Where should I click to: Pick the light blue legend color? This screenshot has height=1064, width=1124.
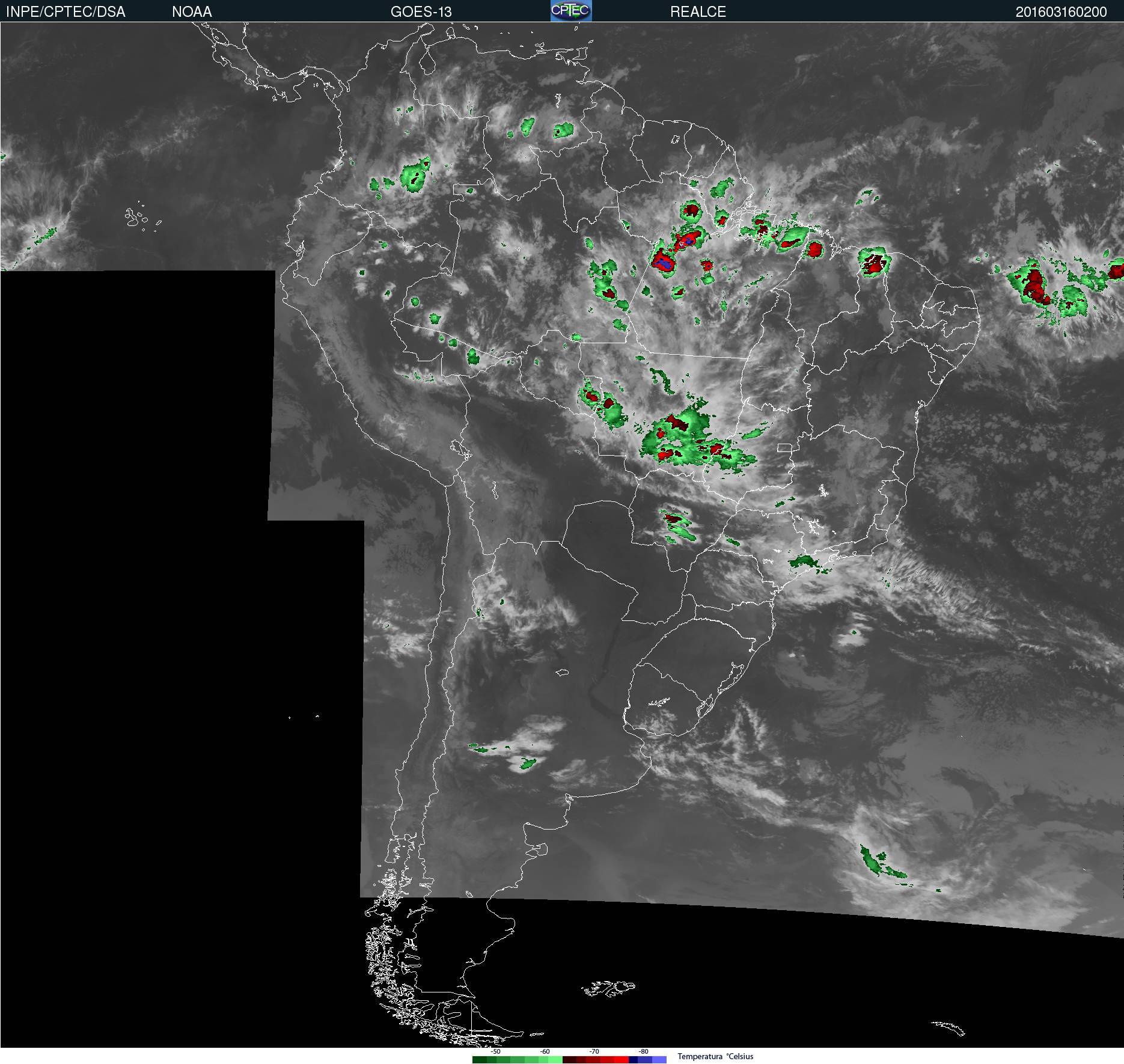(x=659, y=1060)
